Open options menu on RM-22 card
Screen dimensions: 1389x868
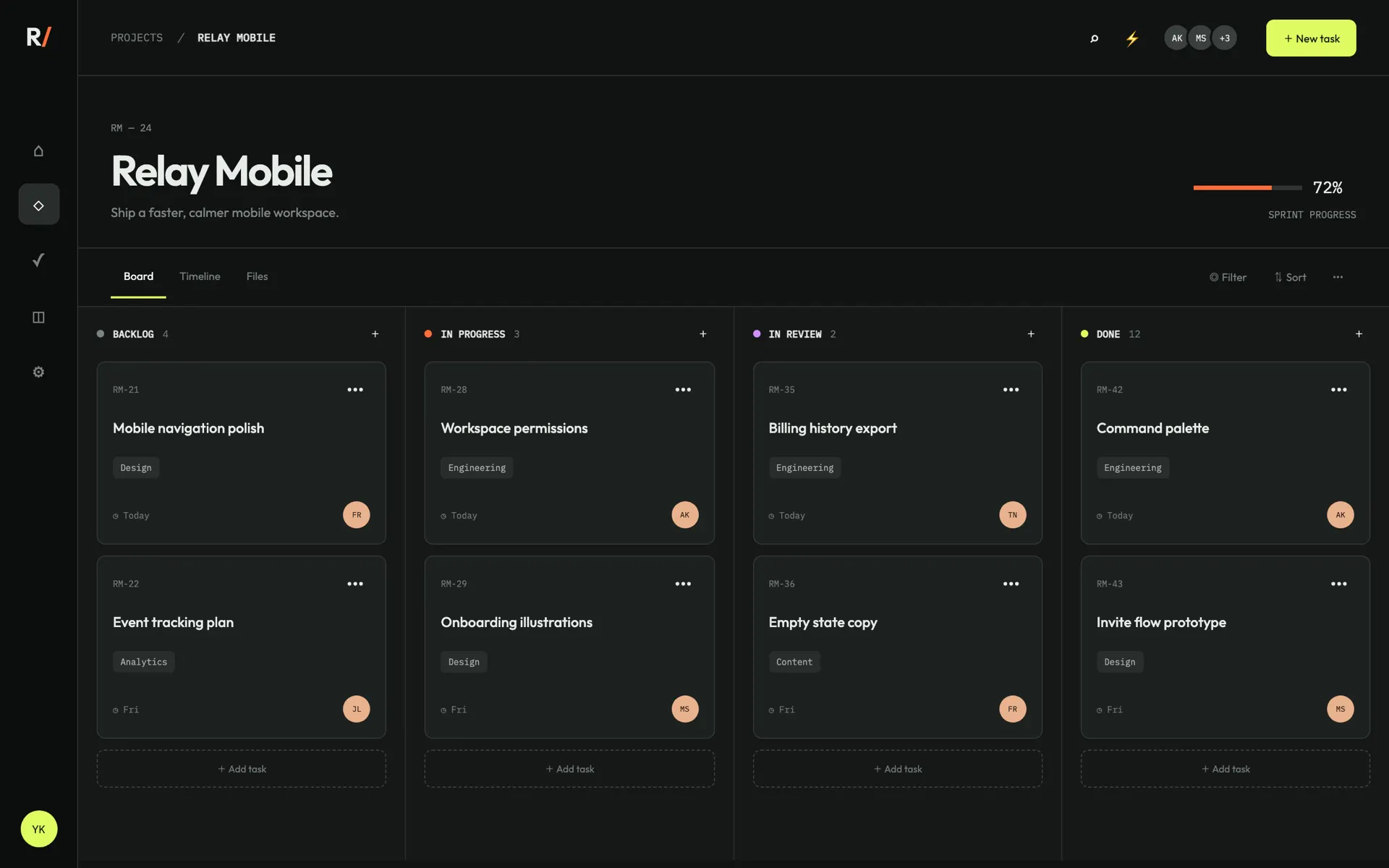tap(355, 584)
